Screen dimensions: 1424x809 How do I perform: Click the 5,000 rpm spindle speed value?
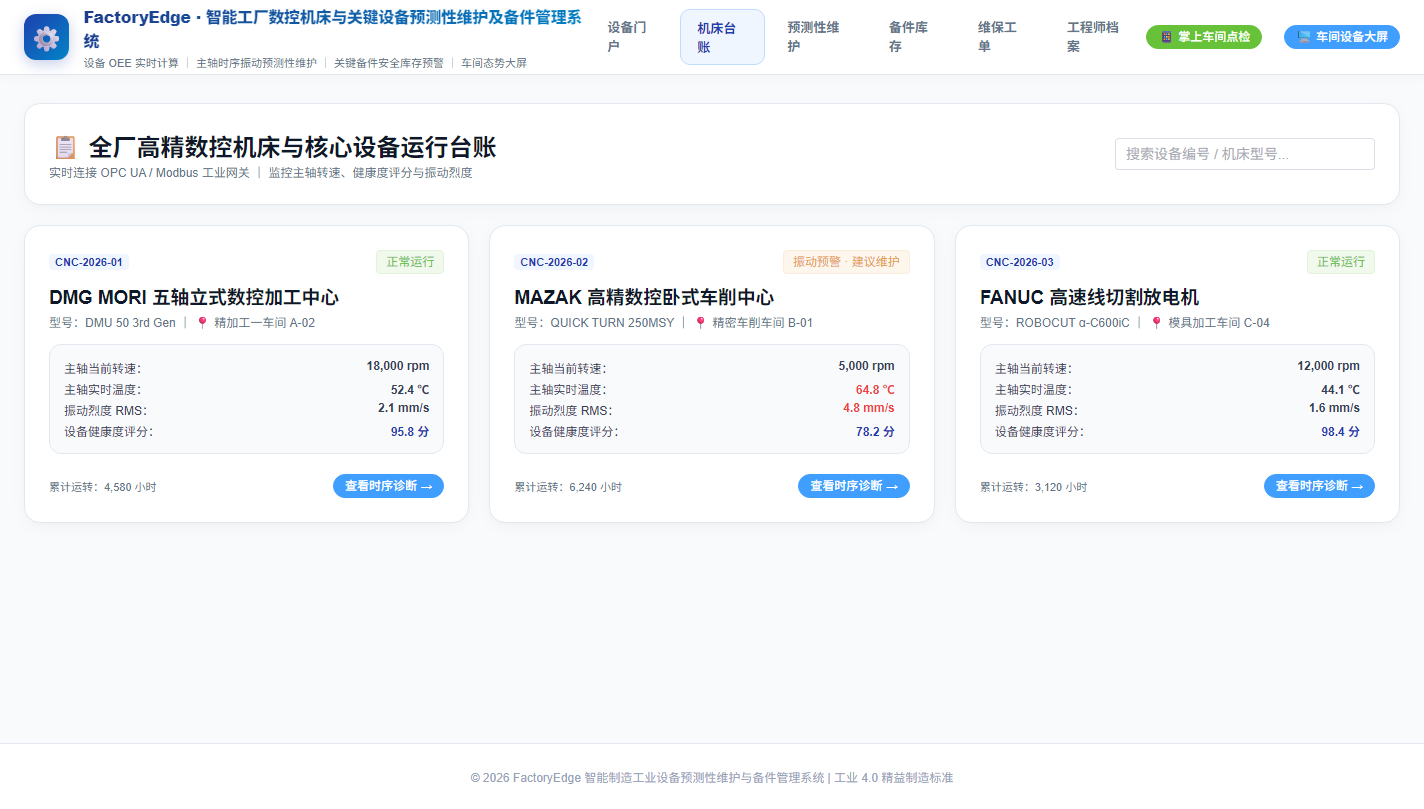(x=867, y=366)
